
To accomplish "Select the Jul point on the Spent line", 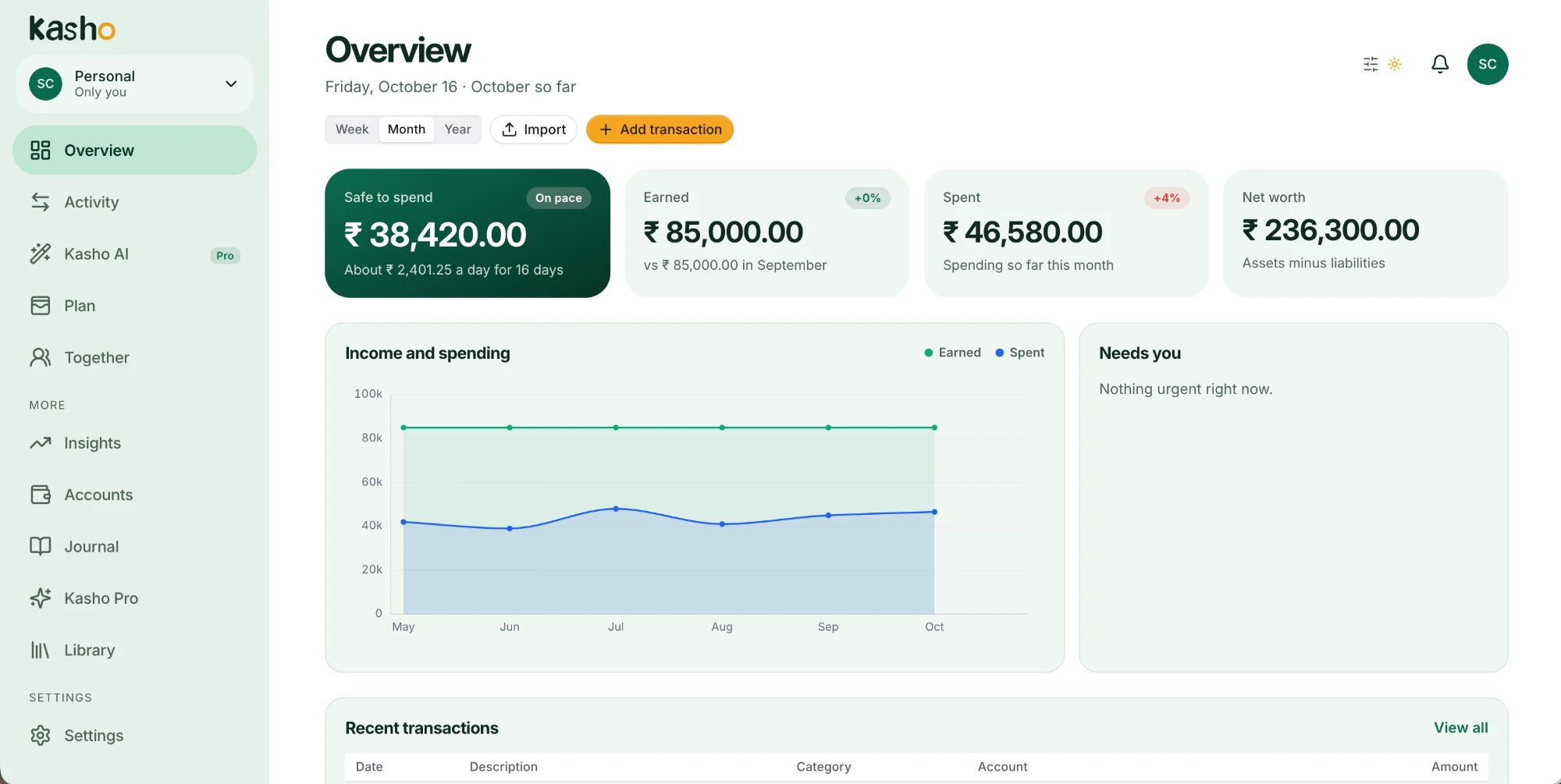I will coord(616,509).
